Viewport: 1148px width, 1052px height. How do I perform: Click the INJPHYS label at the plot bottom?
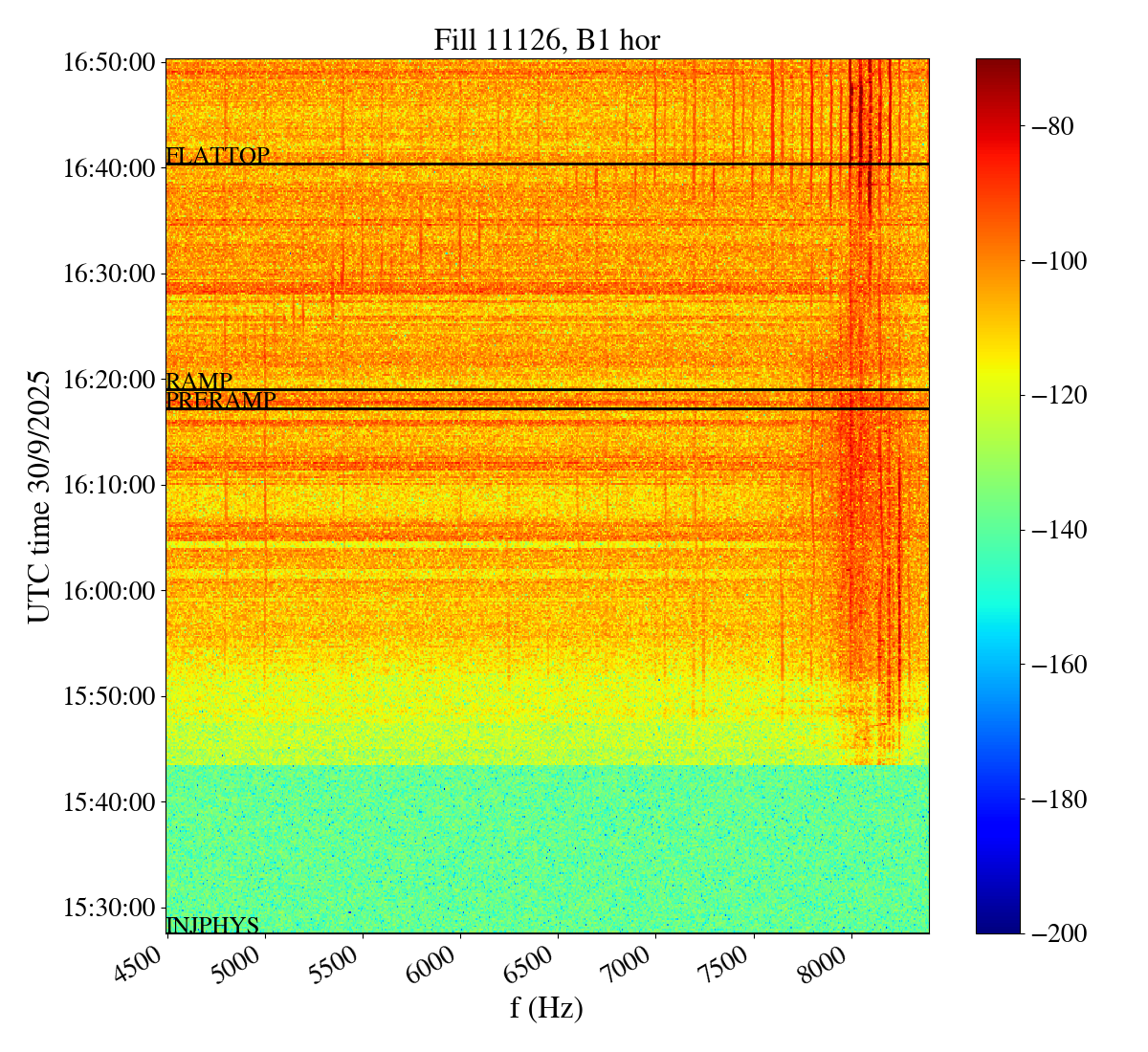tap(212, 925)
